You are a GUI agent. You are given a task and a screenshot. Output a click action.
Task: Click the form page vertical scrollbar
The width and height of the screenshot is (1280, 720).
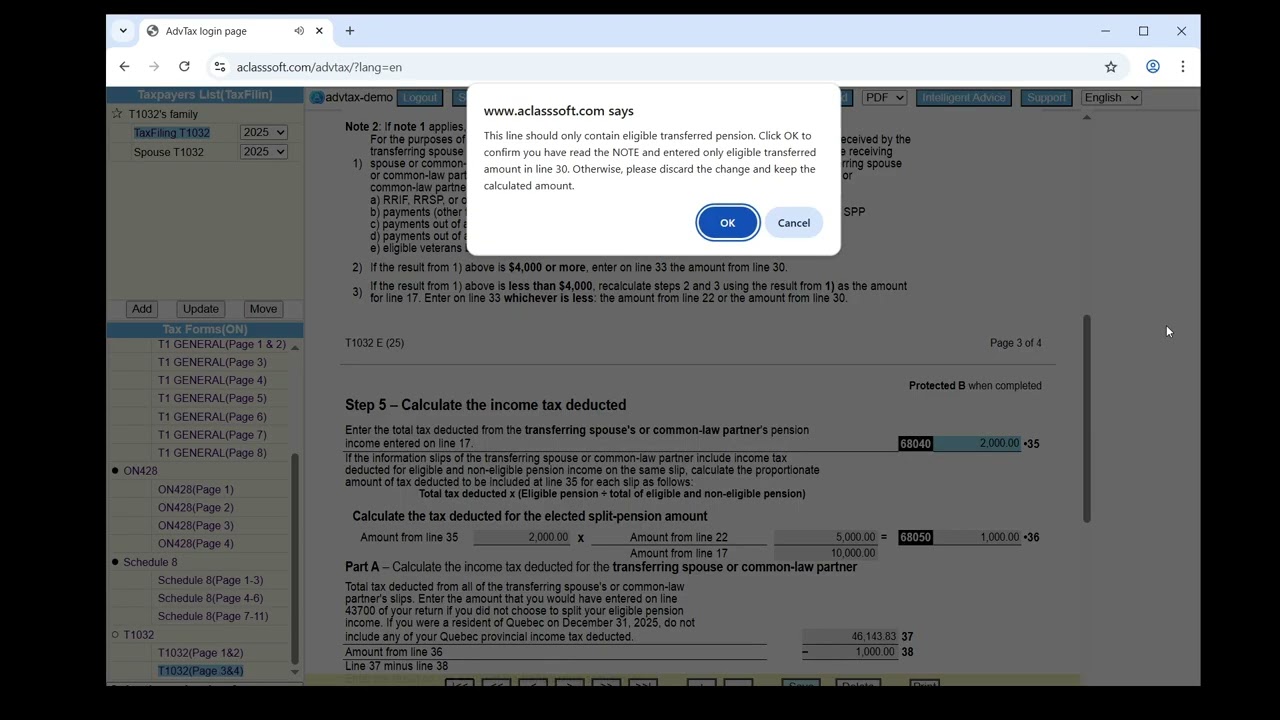coord(1086,418)
